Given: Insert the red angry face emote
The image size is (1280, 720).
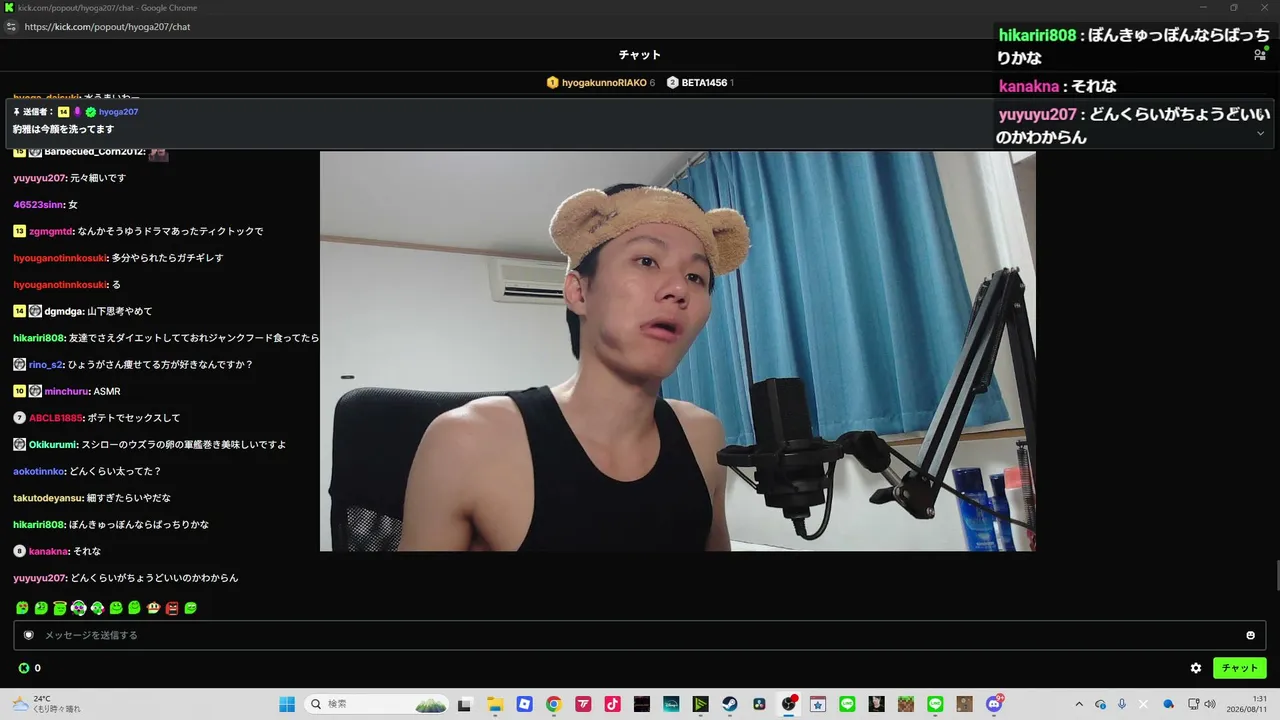Looking at the screenshot, I should point(172,608).
